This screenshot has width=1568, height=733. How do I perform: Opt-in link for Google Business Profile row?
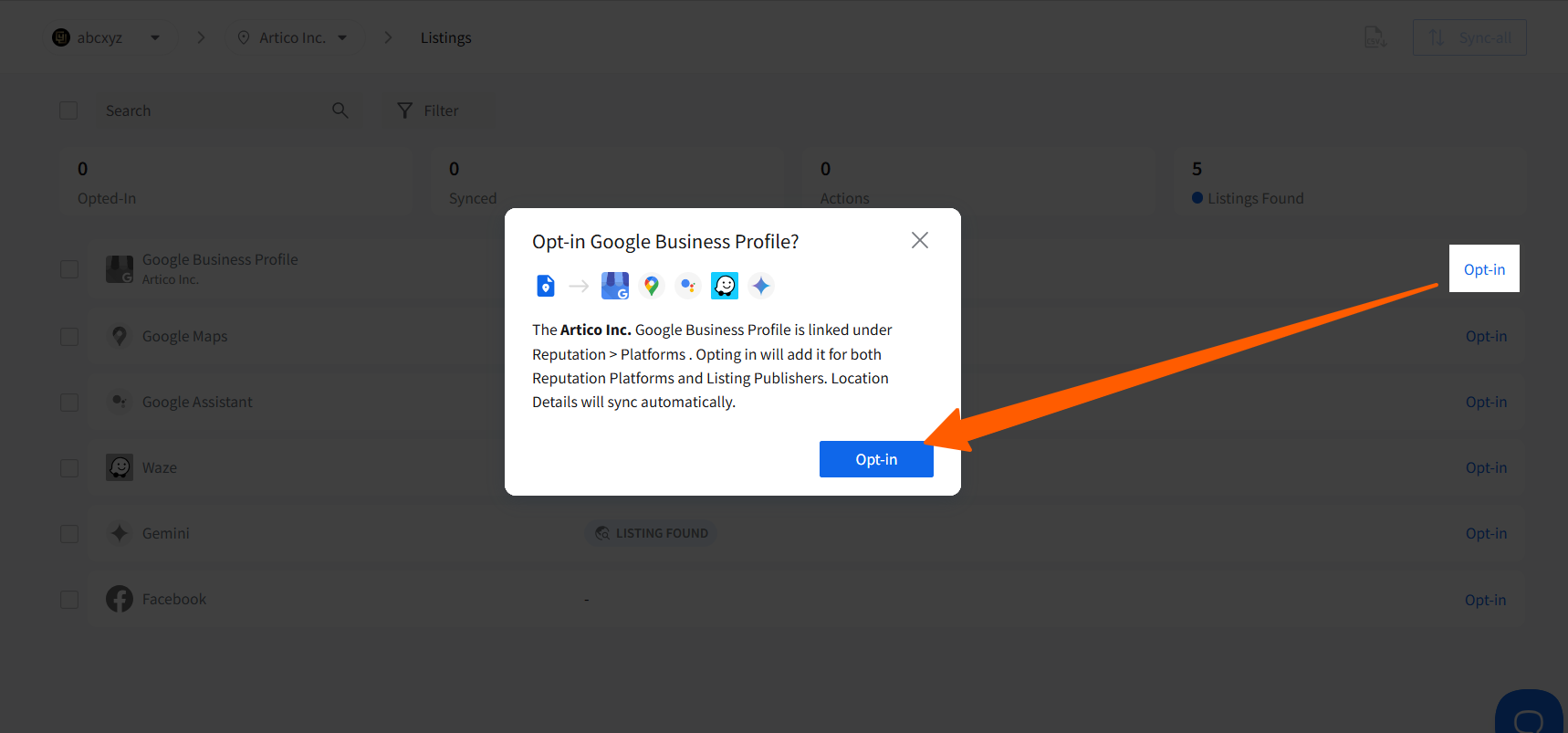pyautogui.click(x=1484, y=269)
